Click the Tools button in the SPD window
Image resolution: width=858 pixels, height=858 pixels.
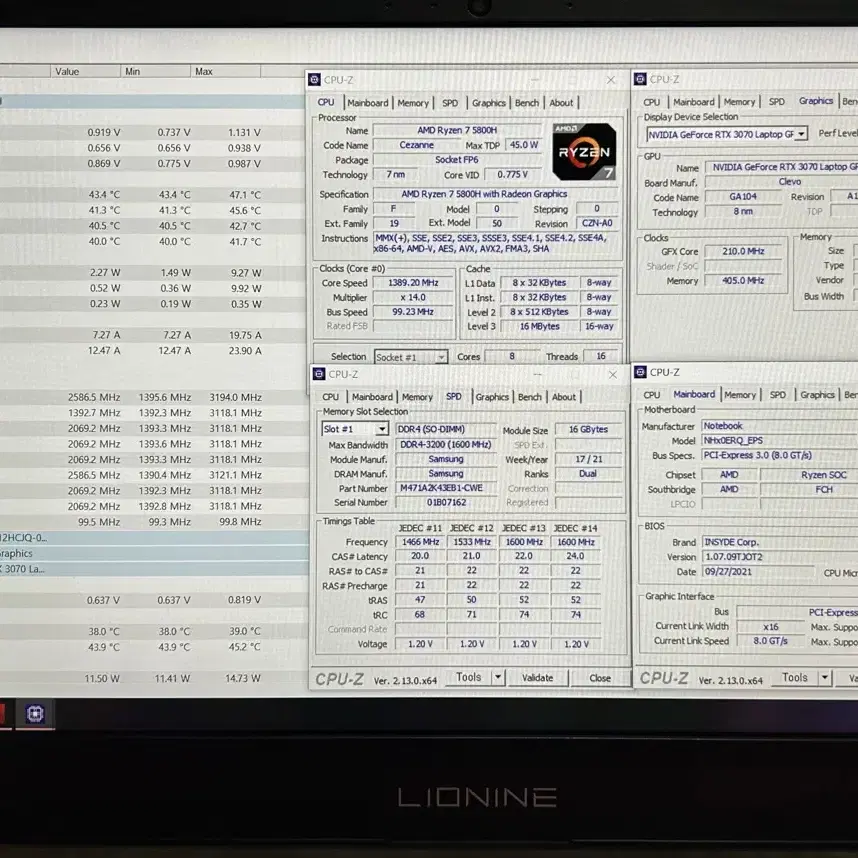[469, 677]
